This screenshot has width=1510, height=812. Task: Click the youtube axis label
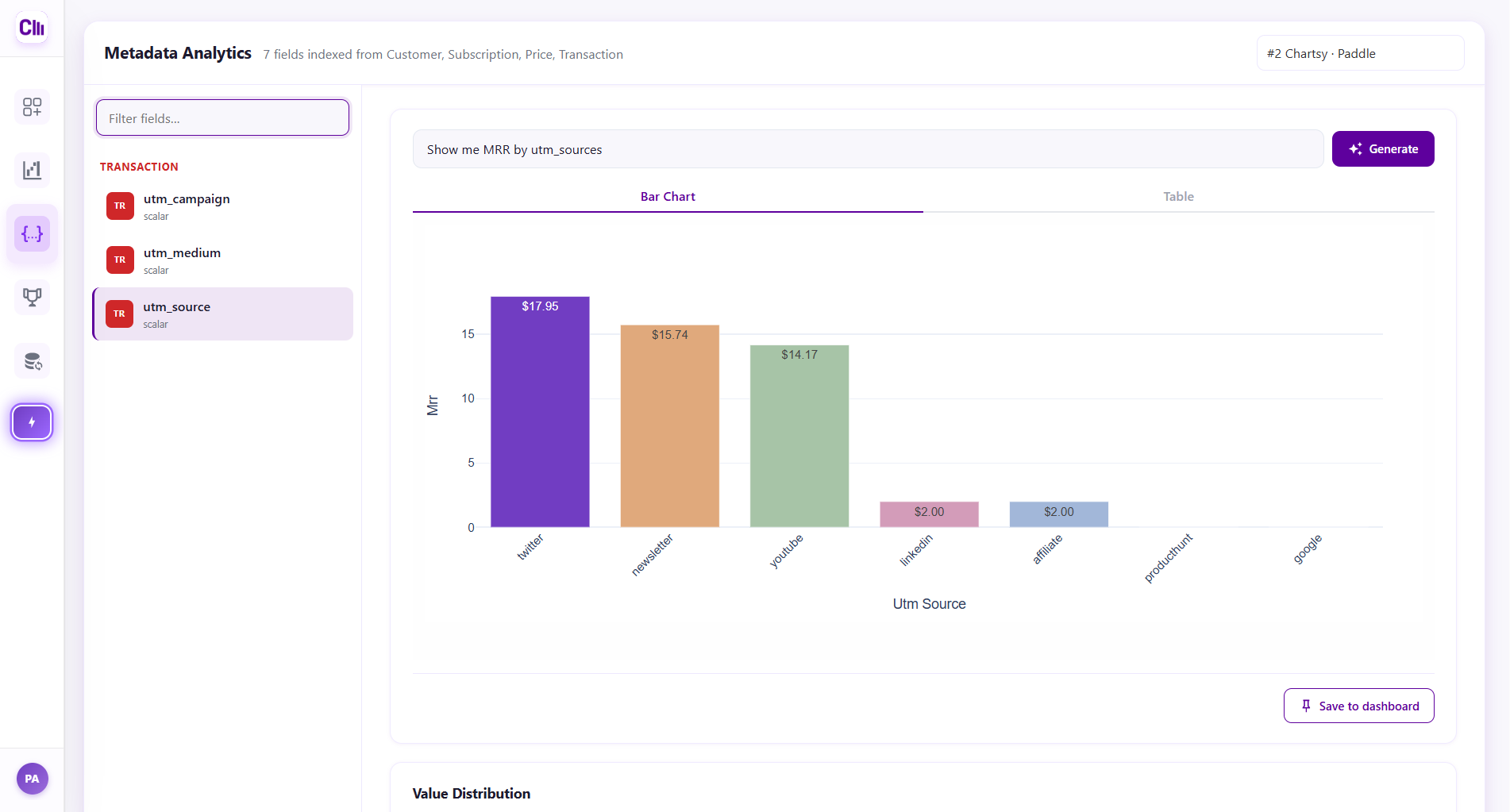(787, 550)
